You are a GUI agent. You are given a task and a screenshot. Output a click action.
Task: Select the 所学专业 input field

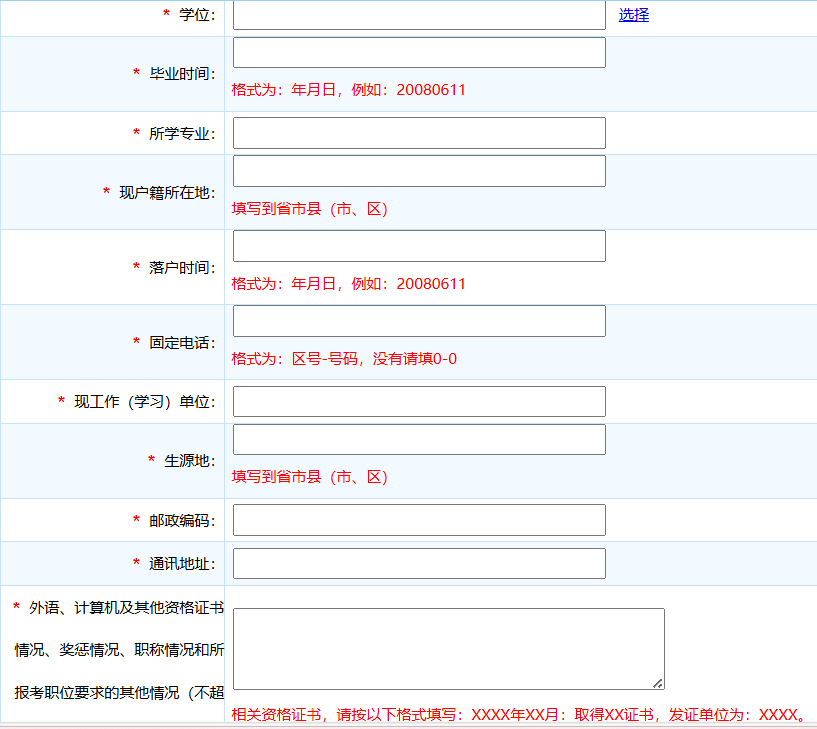pyautogui.click(x=419, y=133)
